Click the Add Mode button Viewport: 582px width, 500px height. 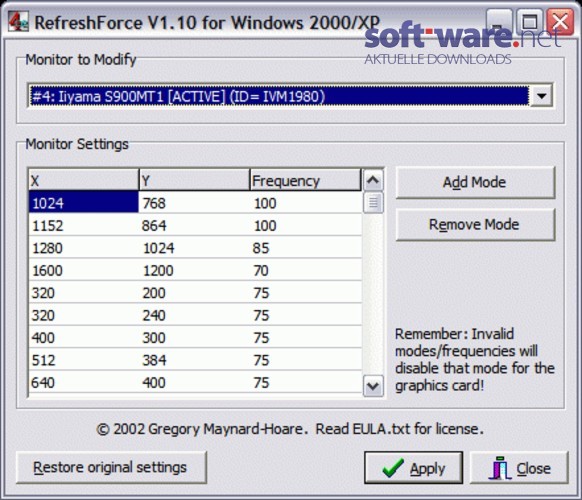[x=475, y=182]
